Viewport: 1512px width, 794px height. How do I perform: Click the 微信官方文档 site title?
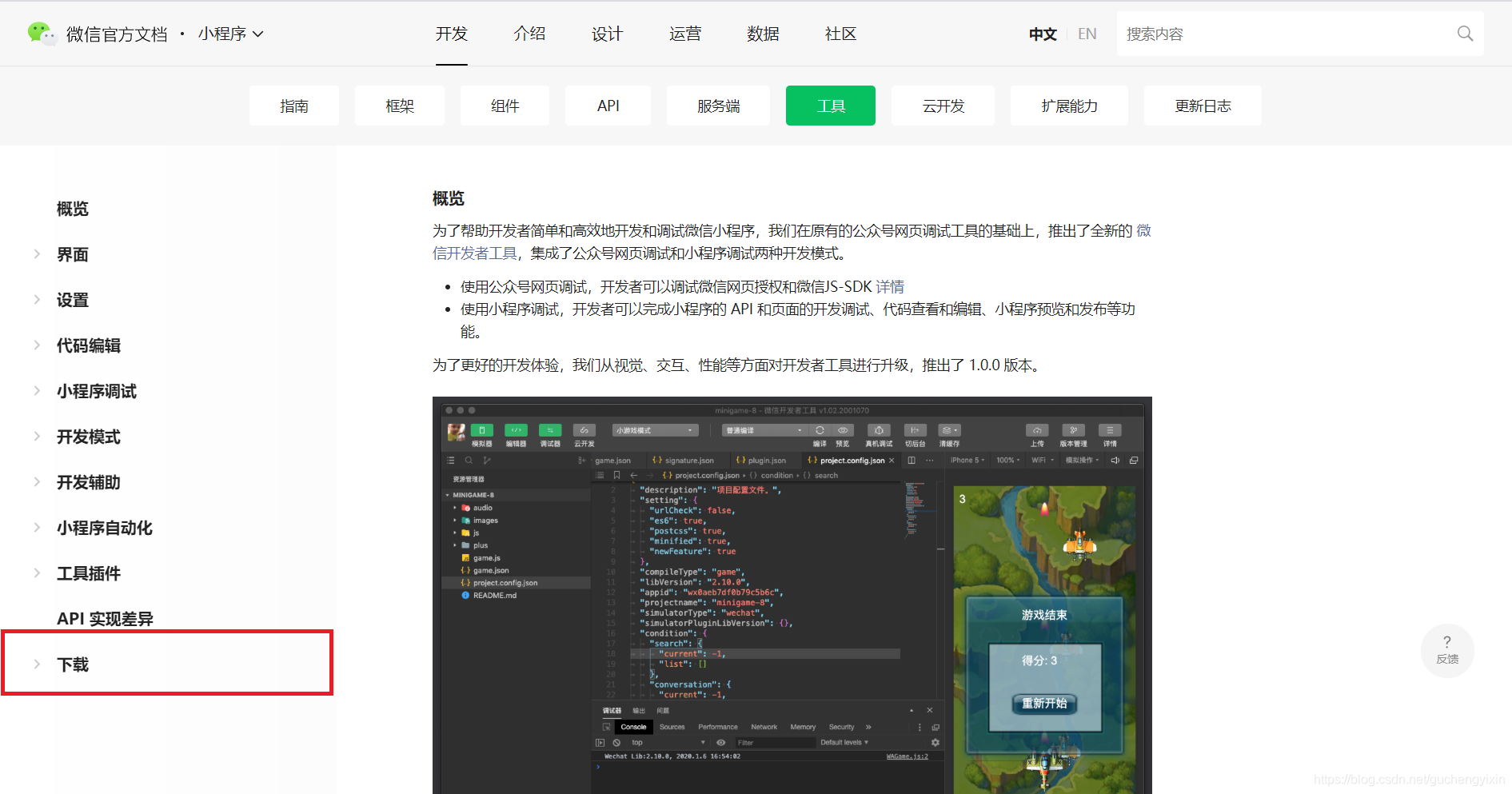coord(117,34)
